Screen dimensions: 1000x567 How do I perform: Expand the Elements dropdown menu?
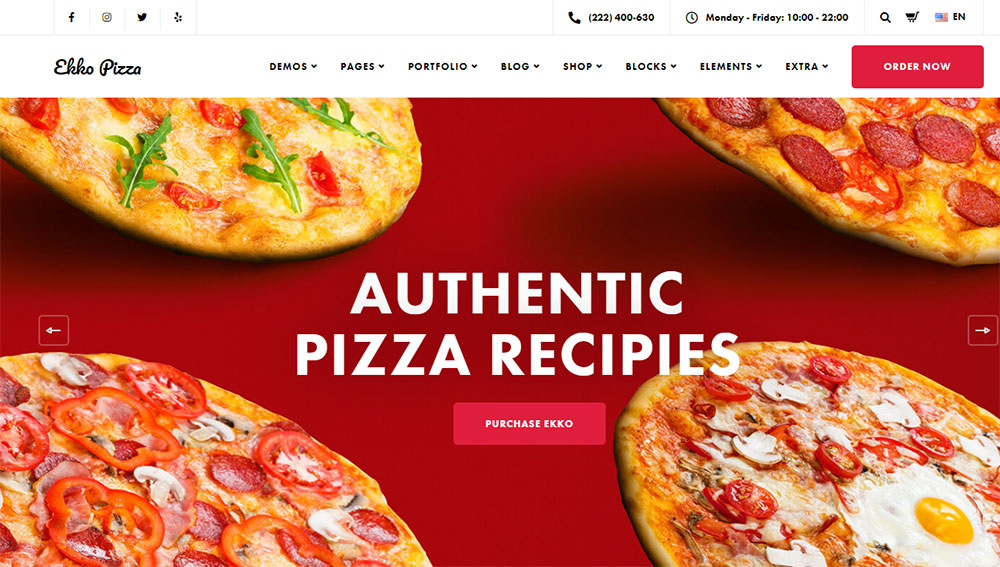pos(731,66)
